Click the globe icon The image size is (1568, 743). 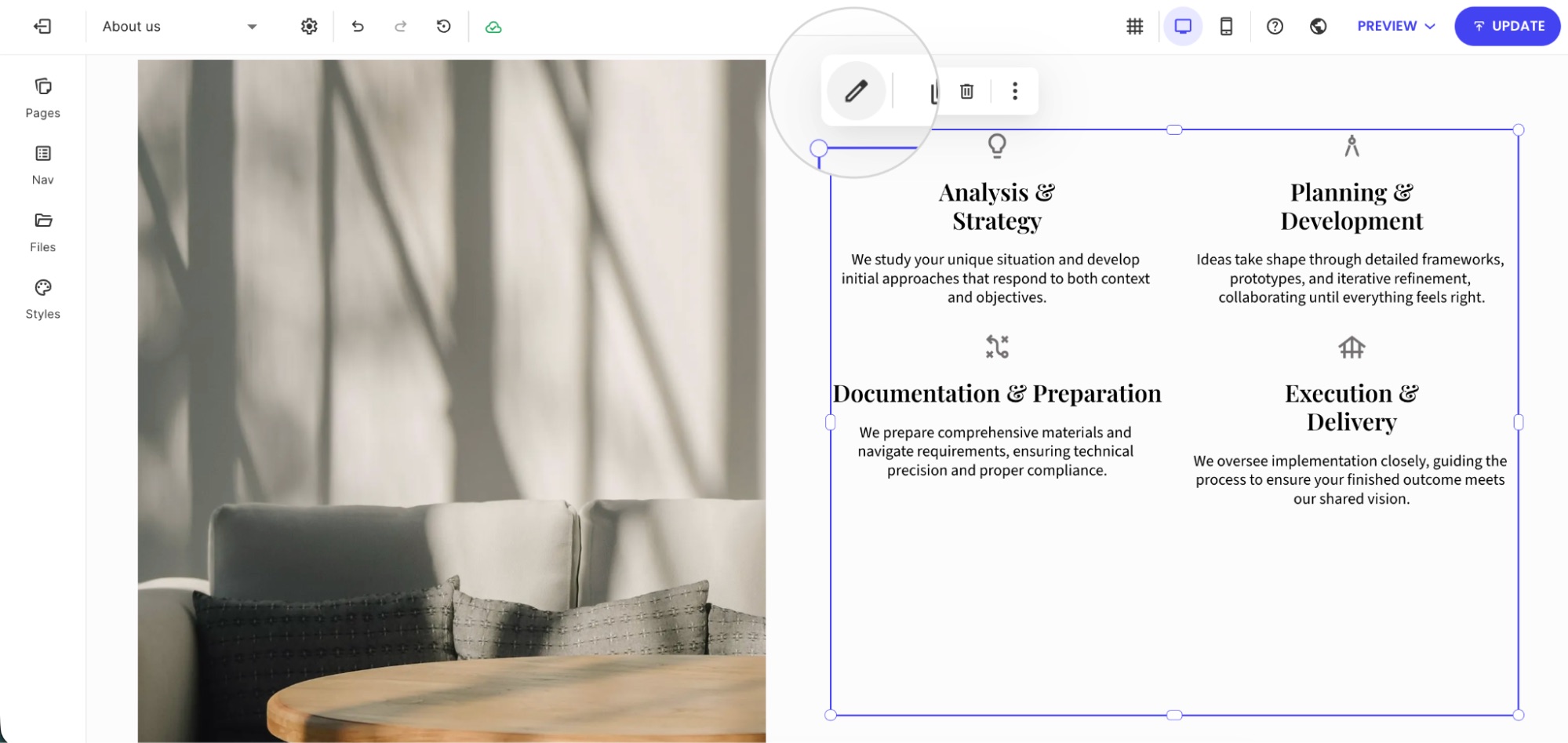point(1319,27)
